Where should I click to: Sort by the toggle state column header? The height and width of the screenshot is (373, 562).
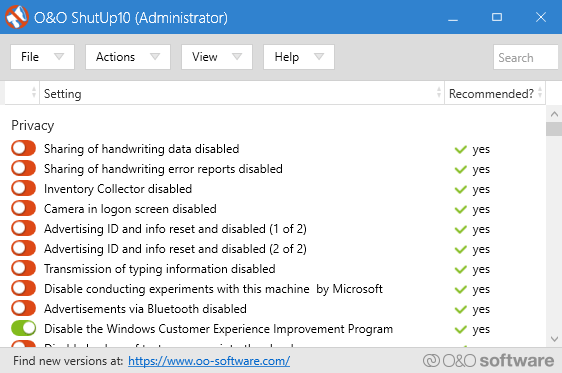(22, 93)
